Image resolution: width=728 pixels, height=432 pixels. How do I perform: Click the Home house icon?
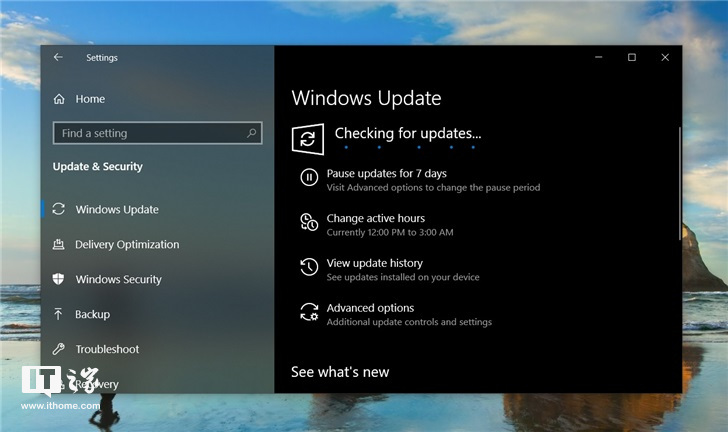click(x=59, y=99)
